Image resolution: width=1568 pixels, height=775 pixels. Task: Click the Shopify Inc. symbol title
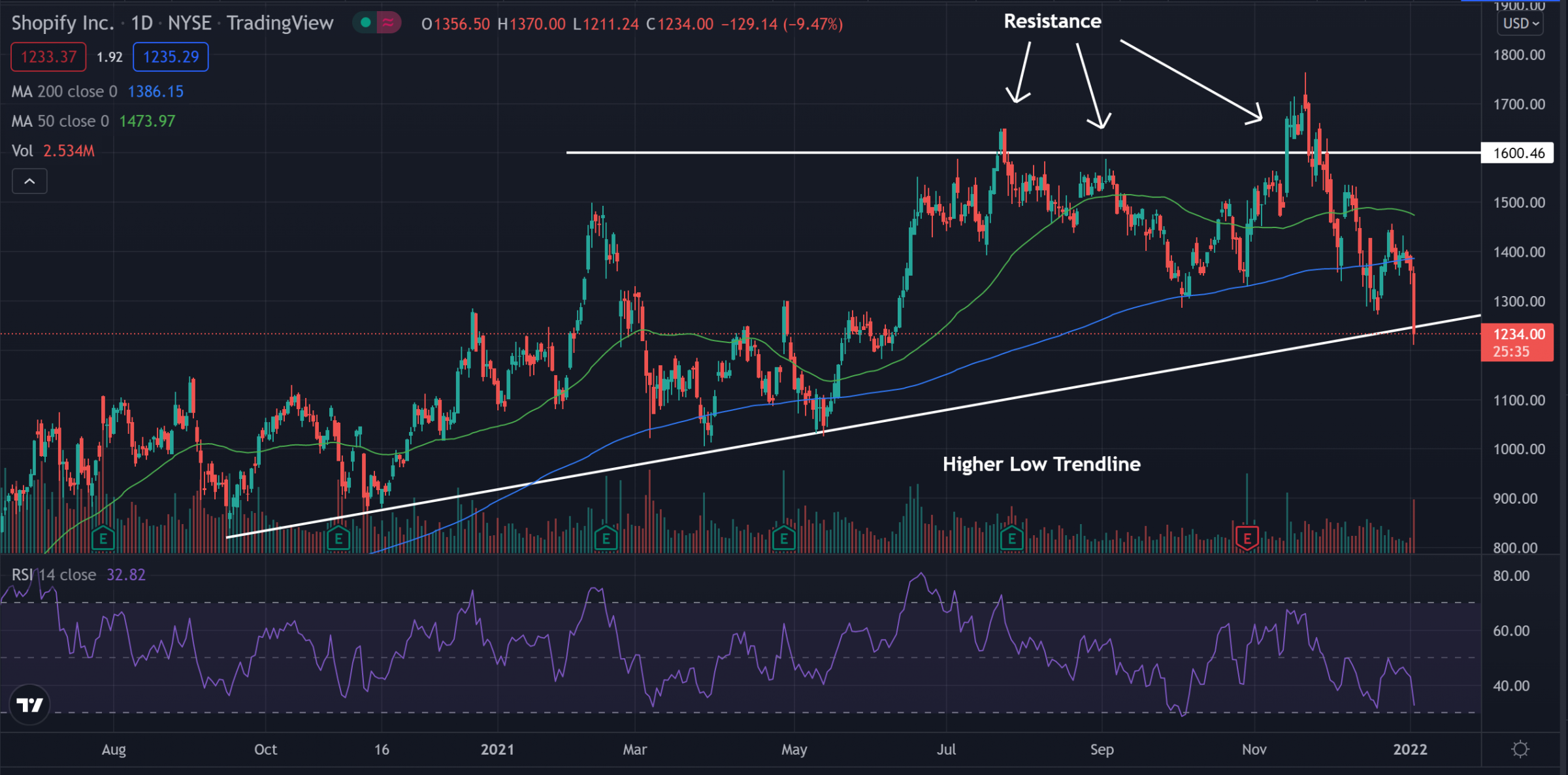point(62,24)
